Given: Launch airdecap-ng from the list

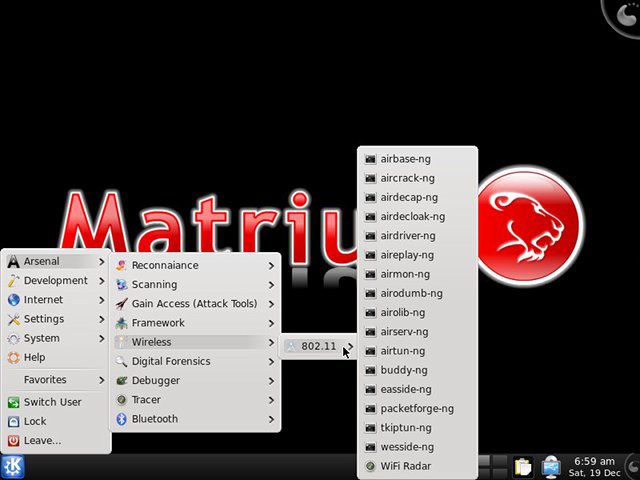Looking at the screenshot, I should [417, 197].
